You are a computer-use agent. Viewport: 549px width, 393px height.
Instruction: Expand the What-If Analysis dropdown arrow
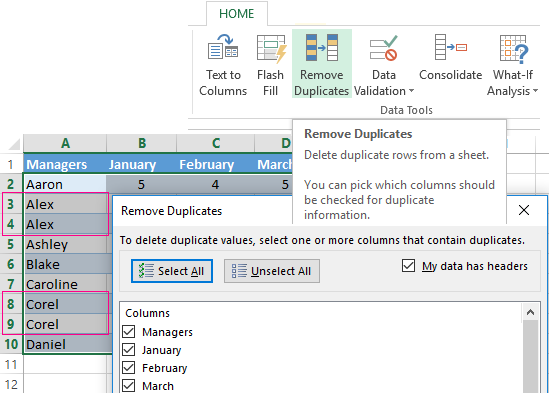pyautogui.click(x=535, y=91)
